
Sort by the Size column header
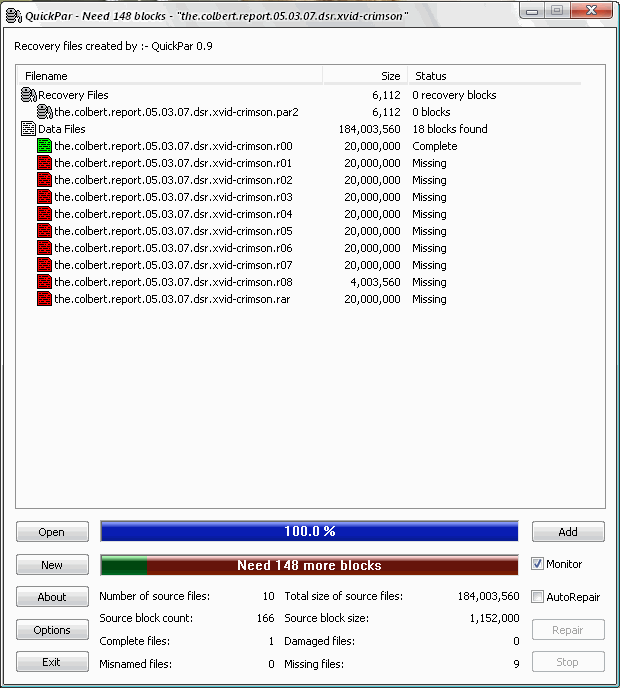coord(365,76)
